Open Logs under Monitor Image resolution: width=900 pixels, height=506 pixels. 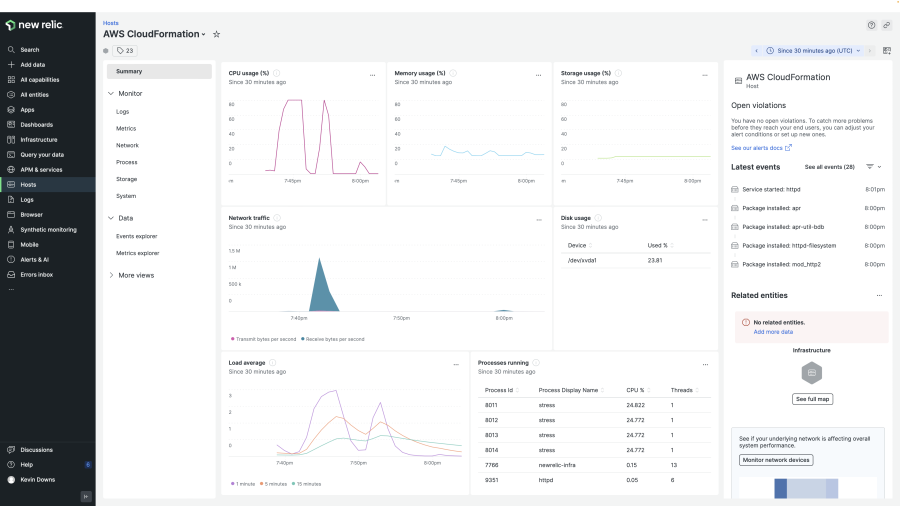pos(123,112)
